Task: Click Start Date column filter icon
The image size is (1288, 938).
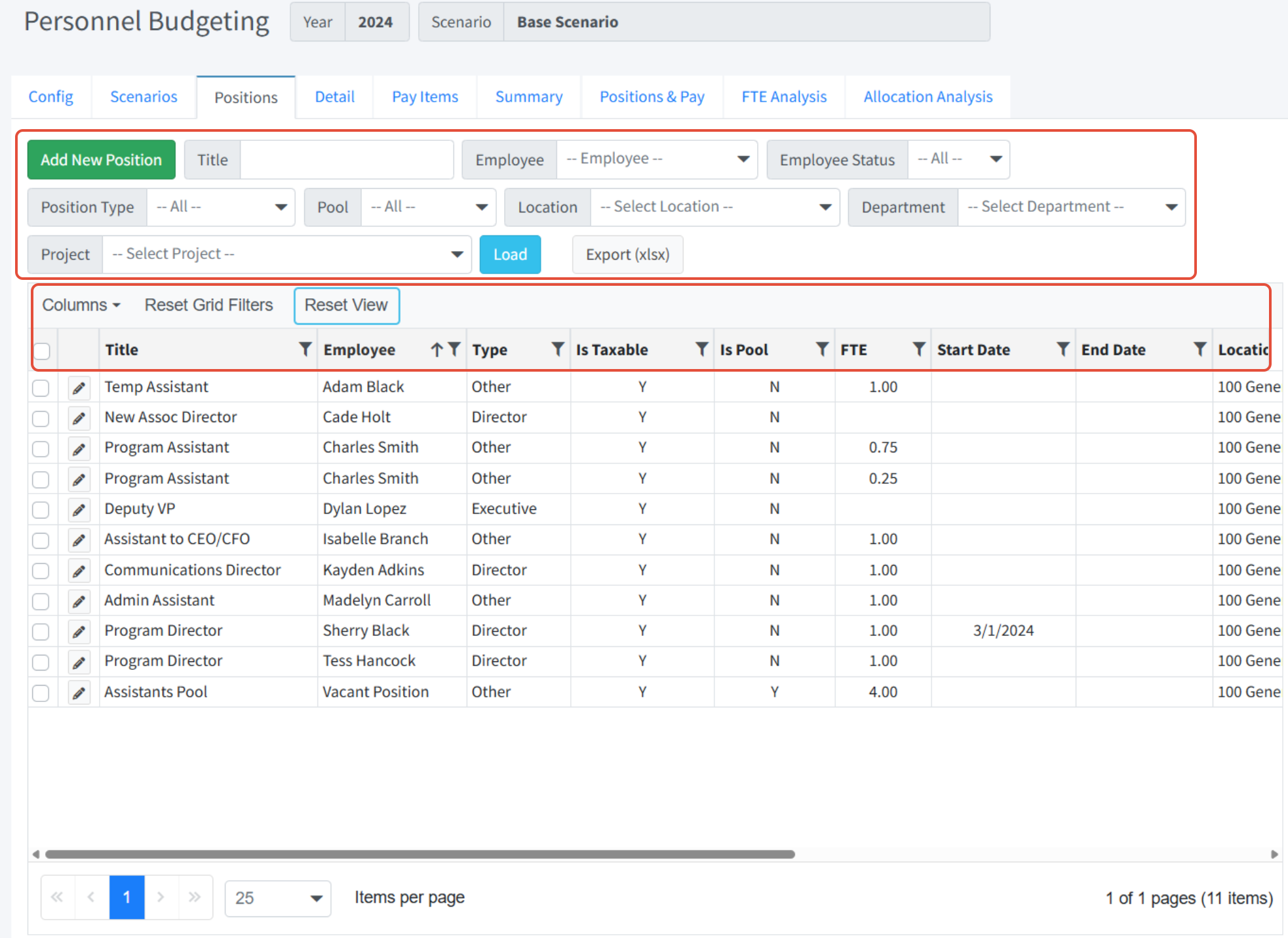Action: [1063, 349]
